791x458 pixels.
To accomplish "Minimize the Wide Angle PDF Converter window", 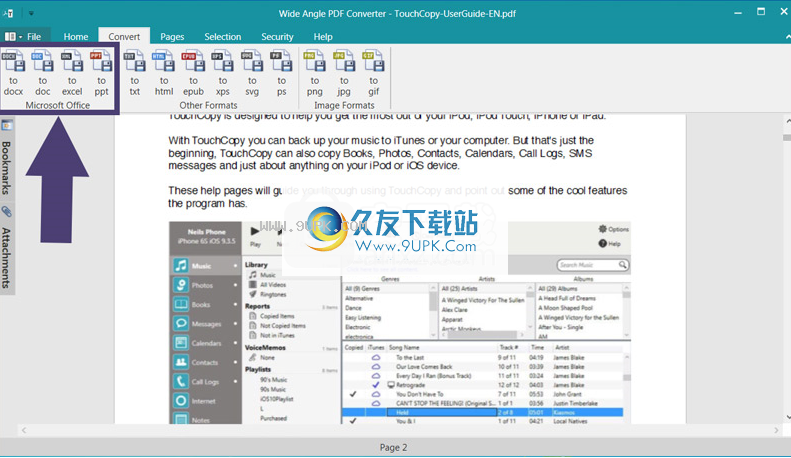I will (x=738, y=13).
